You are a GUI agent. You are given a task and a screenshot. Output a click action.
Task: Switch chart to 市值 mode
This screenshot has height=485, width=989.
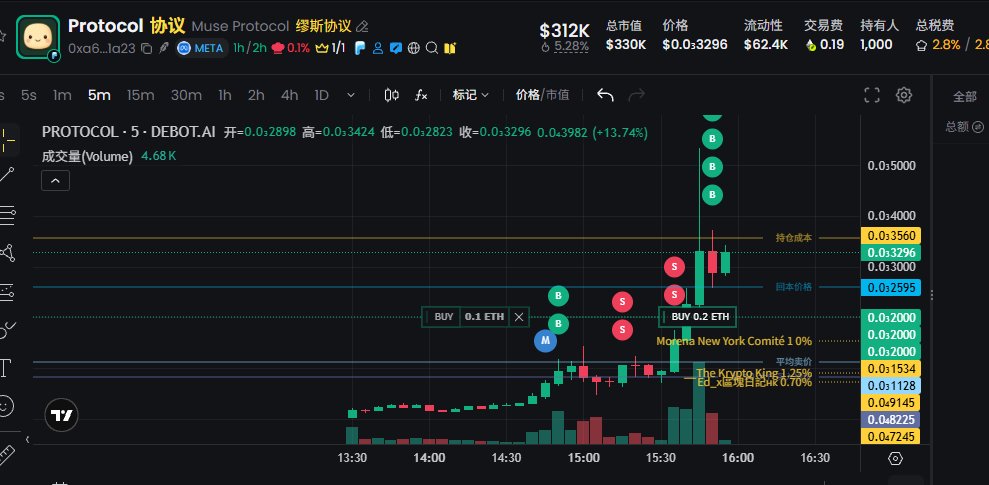point(558,95)
